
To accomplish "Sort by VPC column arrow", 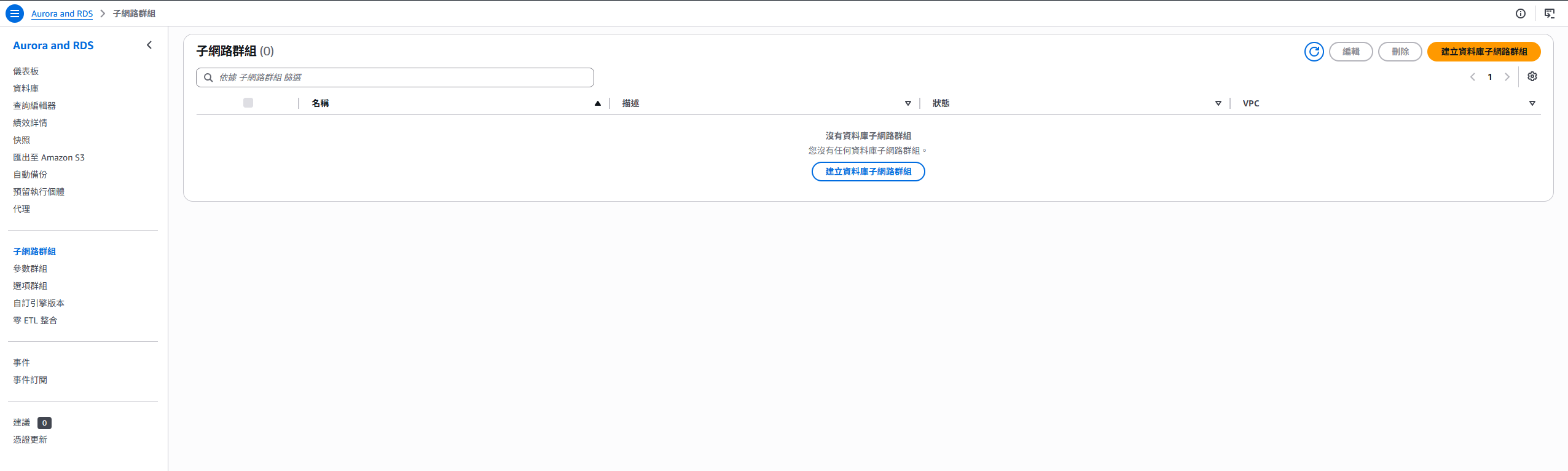I will click(1532, 103).
